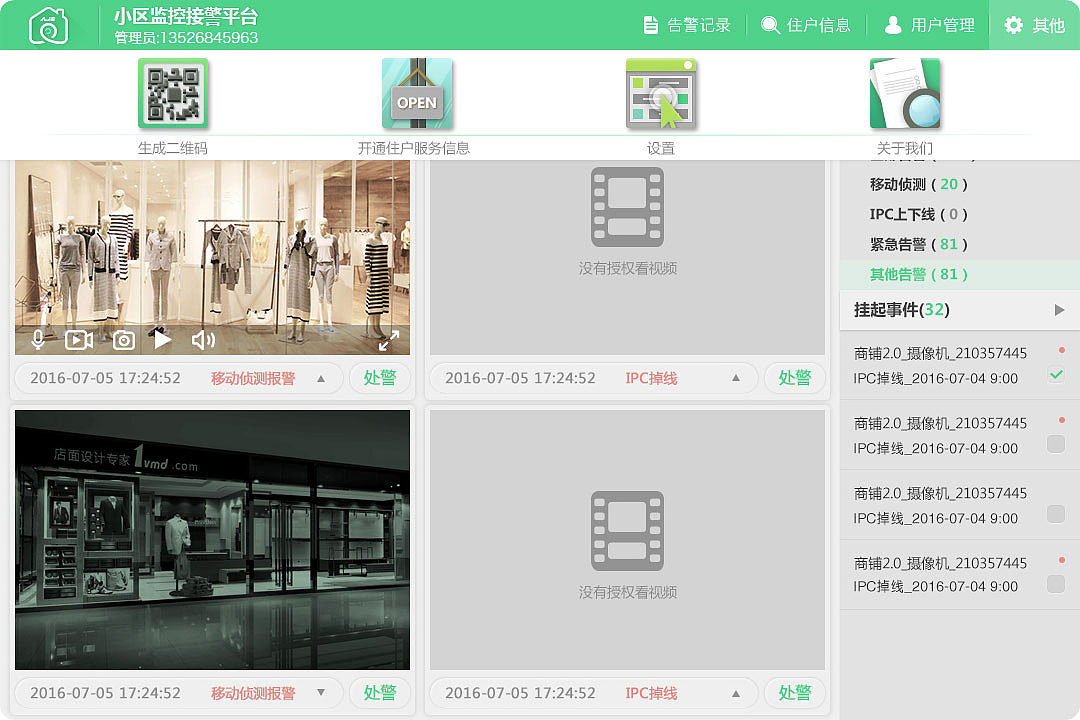1080x720 pixels.
Task: Select the third 商铺2.0_摄像机 suspended event
Action: click(x=959, y=505)
